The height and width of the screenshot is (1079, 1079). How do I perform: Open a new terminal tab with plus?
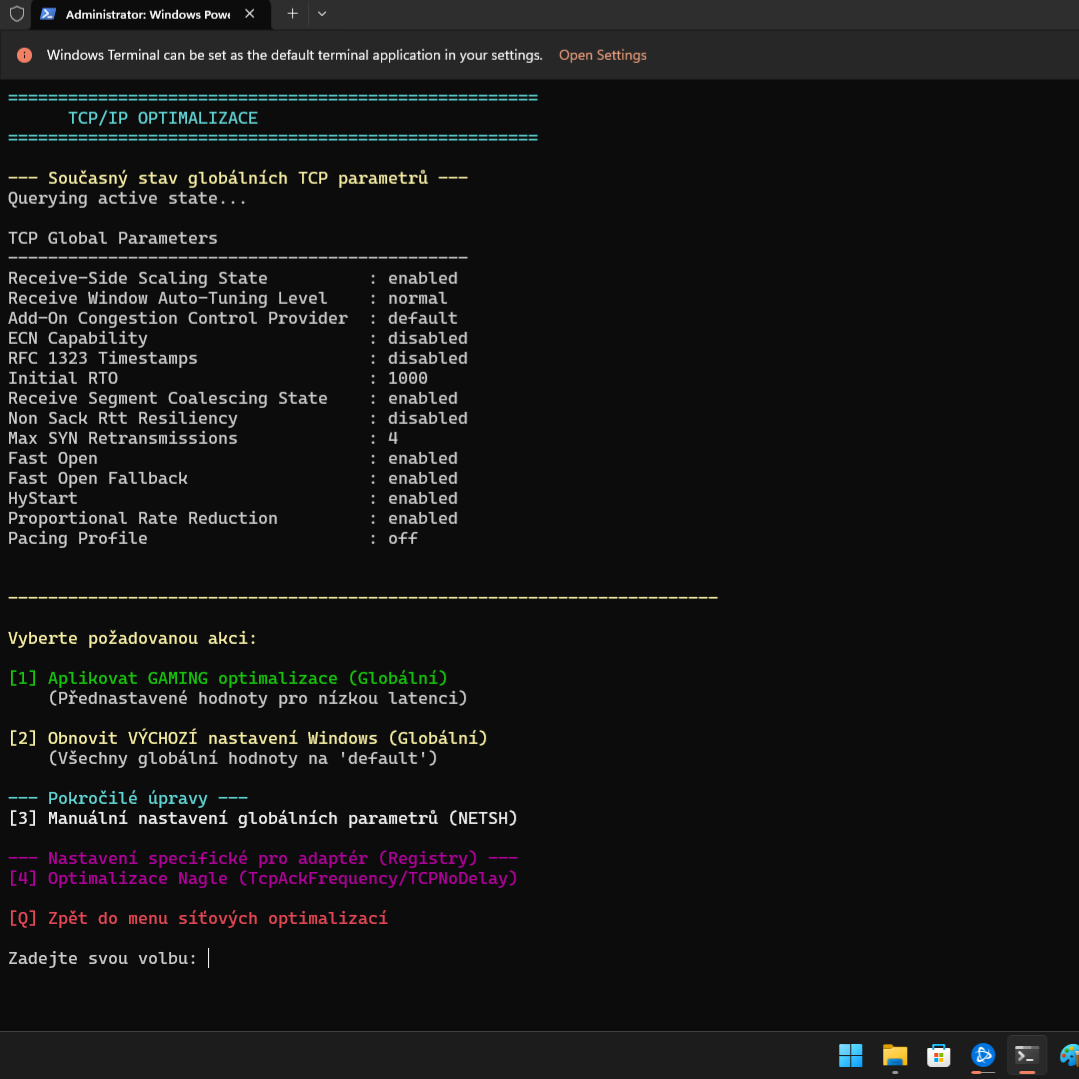tap(292, 14)
